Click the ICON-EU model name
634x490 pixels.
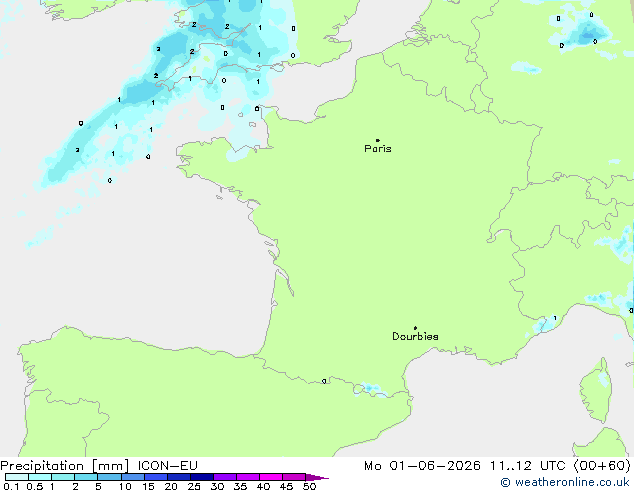click(x=168, y=466)
